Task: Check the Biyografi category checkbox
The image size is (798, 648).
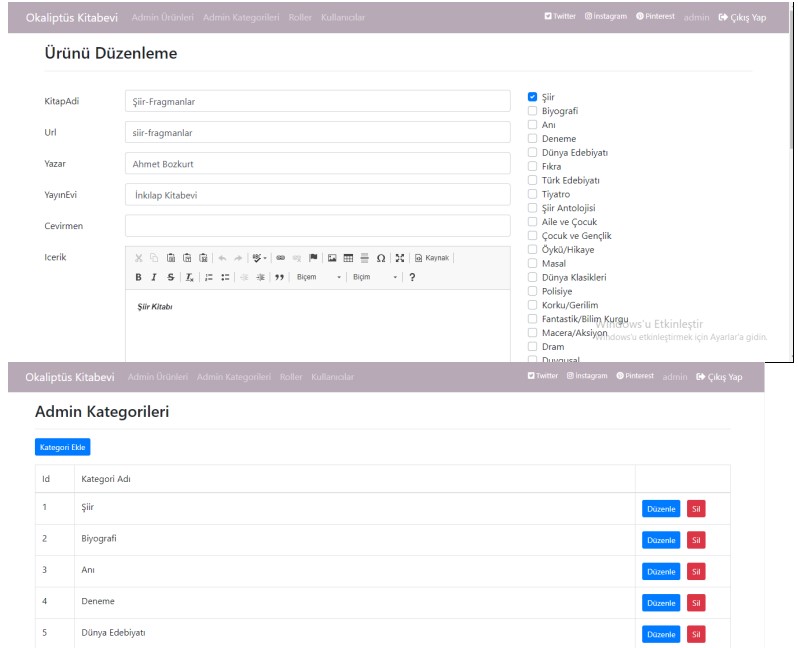Action: coord(532,110)
